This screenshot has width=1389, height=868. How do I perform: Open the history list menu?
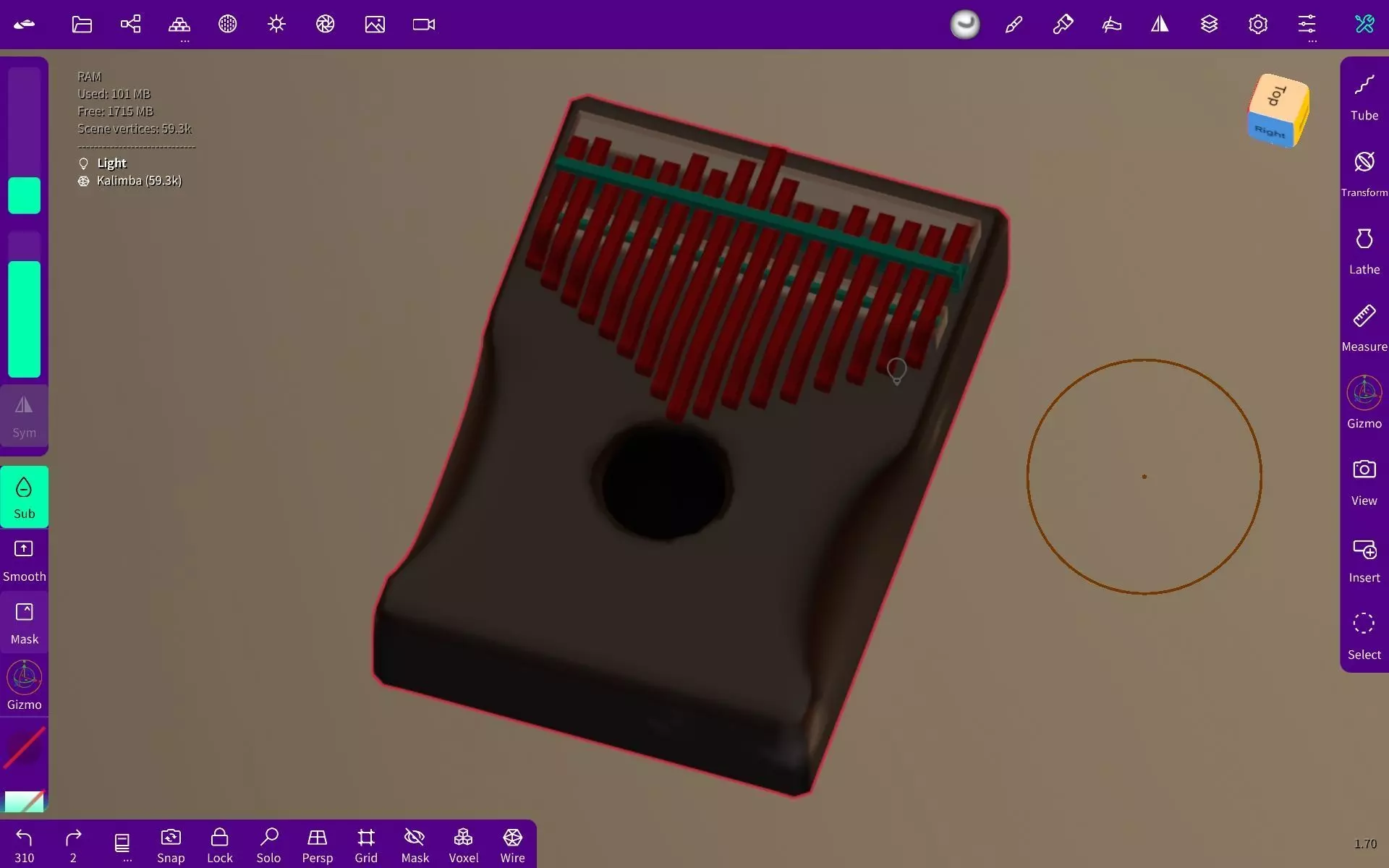coord(122,844)
